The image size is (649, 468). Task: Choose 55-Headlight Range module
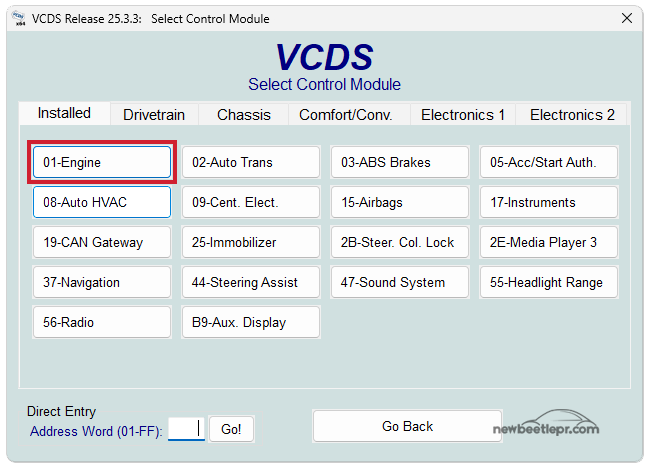coord(549,282)
